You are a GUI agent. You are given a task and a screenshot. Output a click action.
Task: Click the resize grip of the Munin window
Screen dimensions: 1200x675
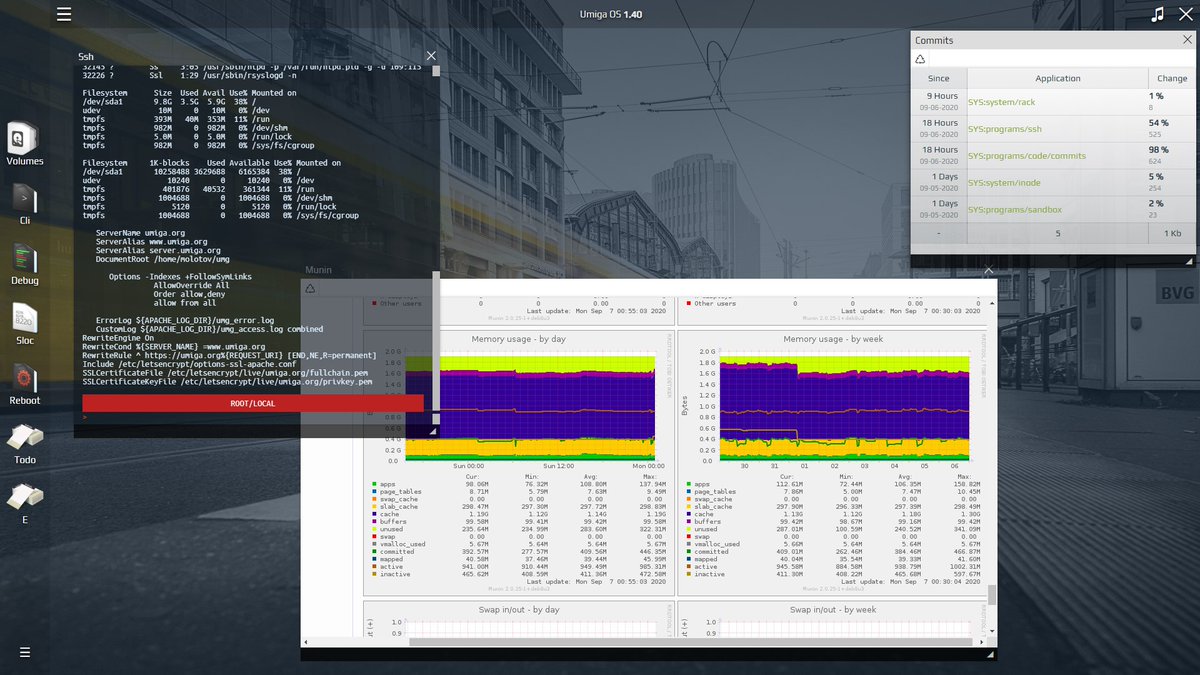pos(991,655)
